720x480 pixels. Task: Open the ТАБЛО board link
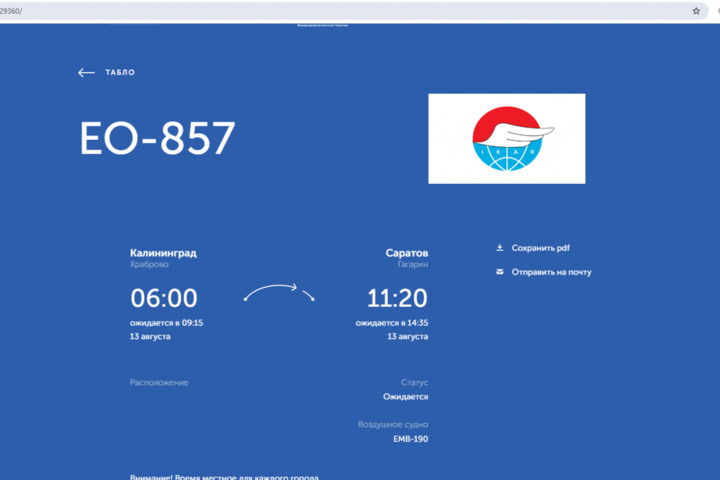tap(120, 73)
